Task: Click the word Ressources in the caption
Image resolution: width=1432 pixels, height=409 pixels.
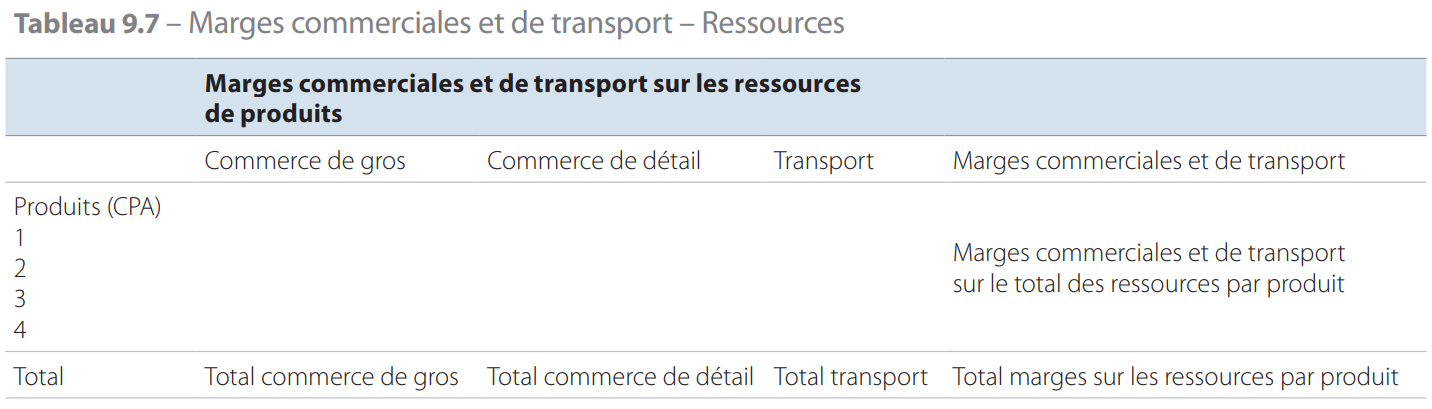Action: tap(773, 23)
